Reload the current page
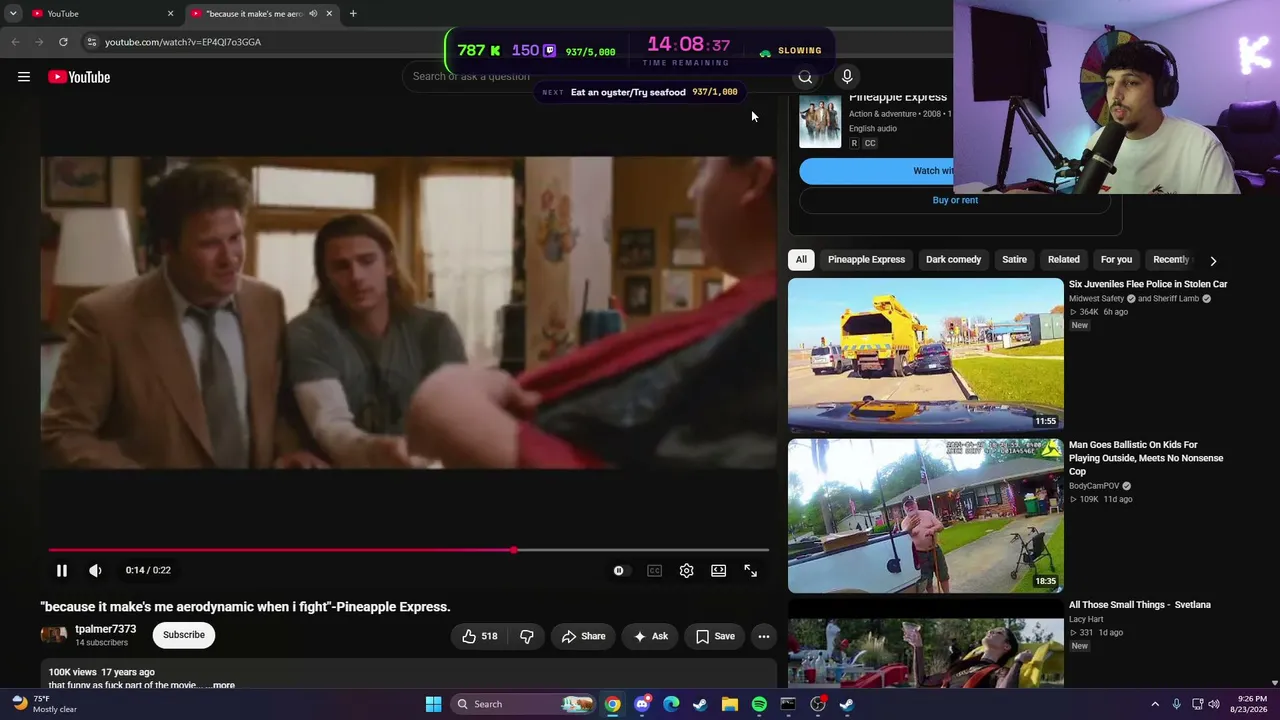The image size is (1280, 720). [63, 42]
